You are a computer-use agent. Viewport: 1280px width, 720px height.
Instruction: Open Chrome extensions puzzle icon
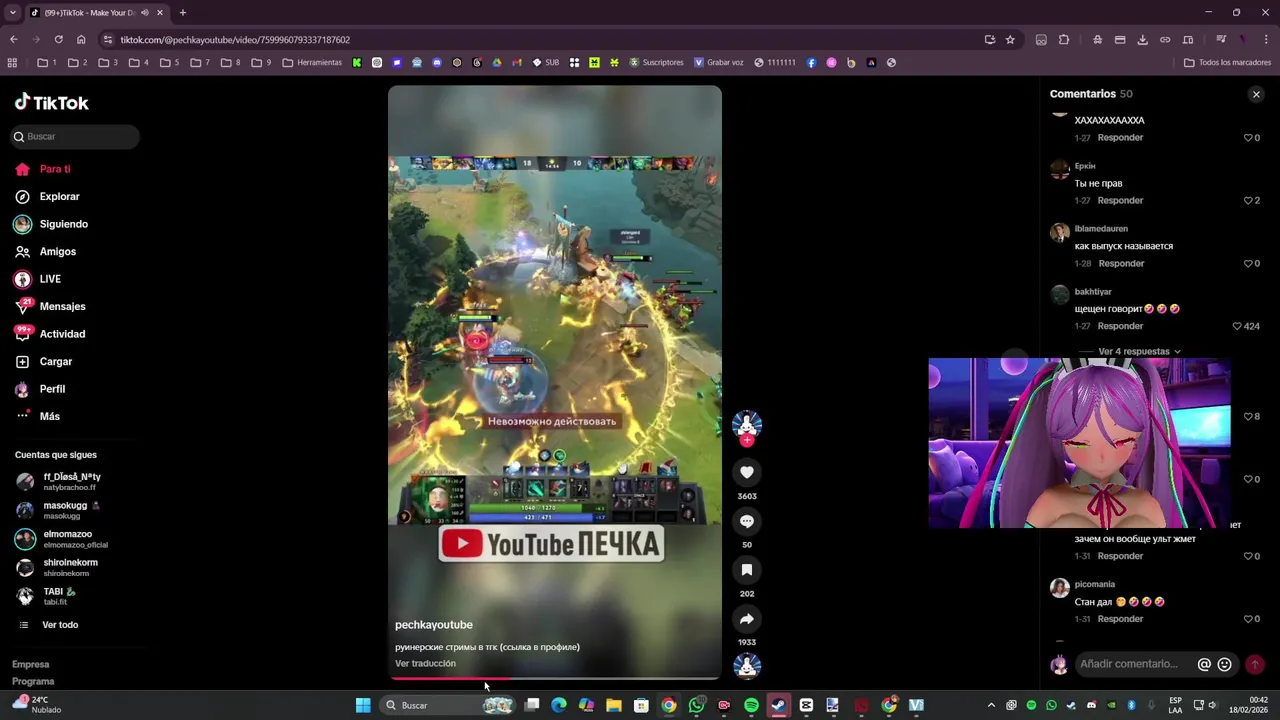1064,40
